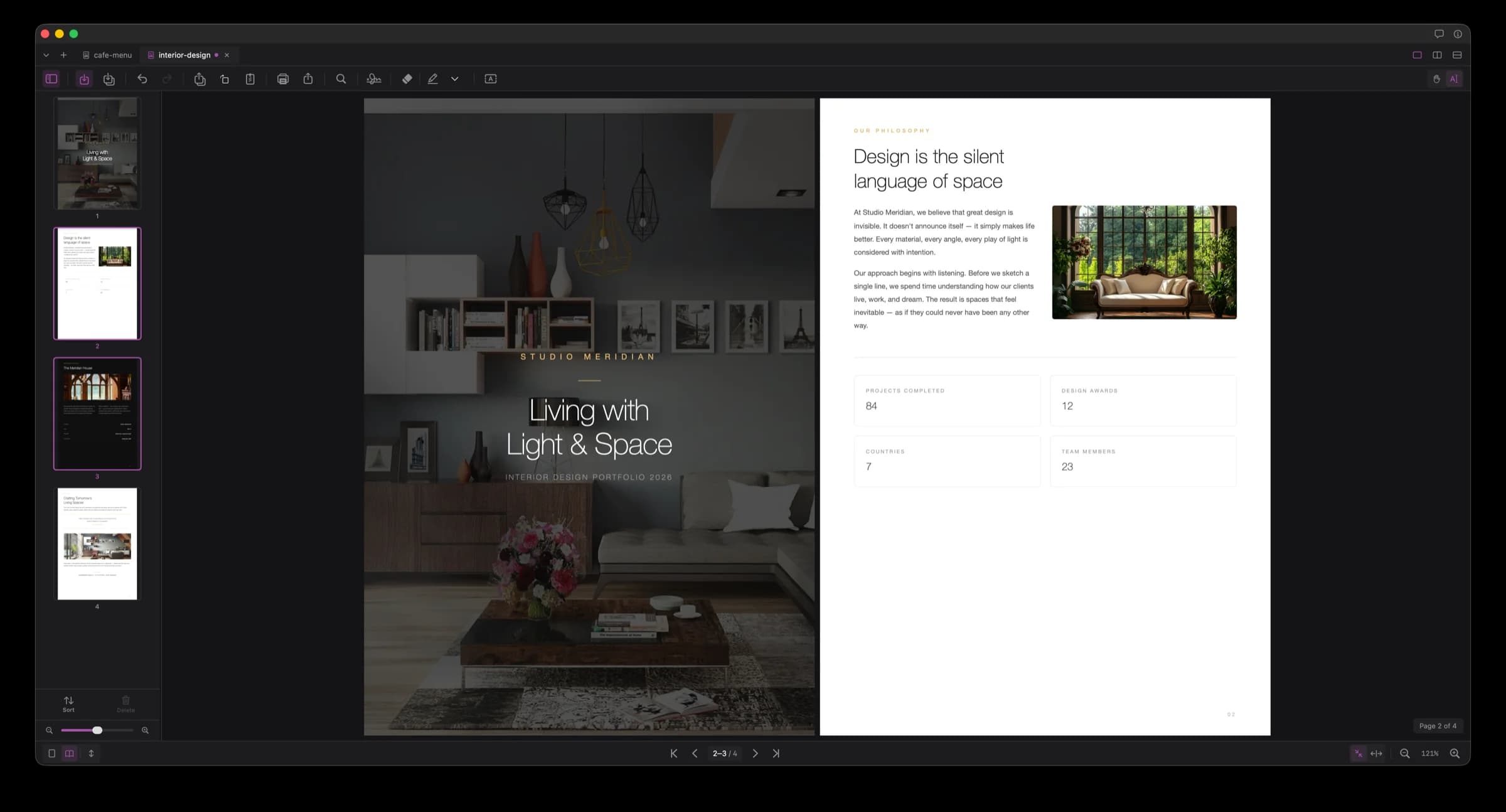Select page 4 thumbnail in sidebar
The image size is (1506, 812).
97,543
